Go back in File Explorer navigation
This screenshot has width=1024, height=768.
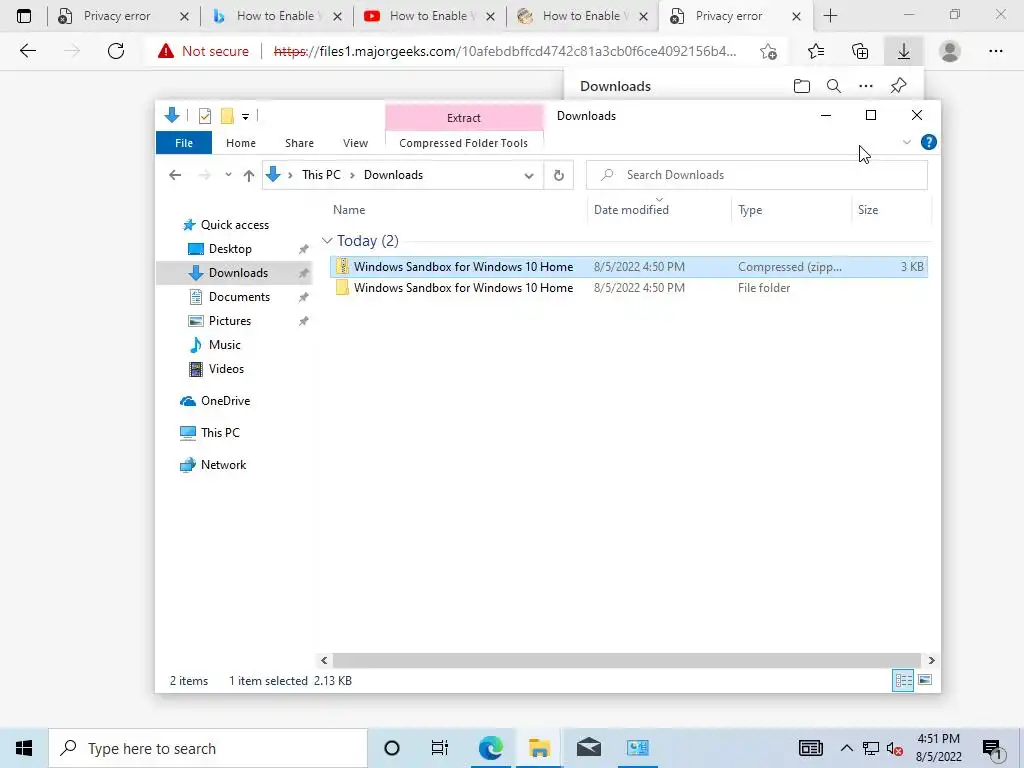tap(174, 175)
